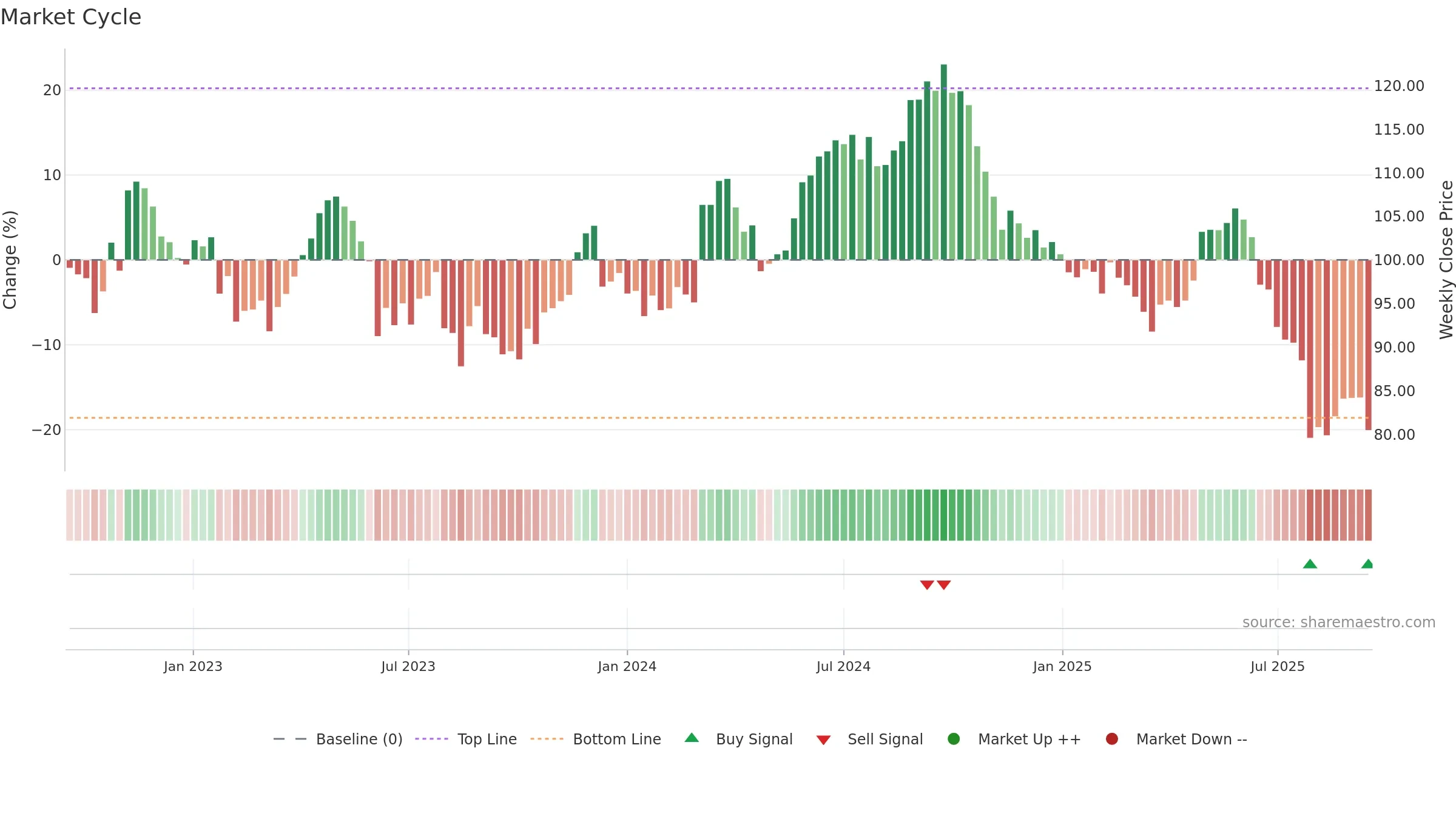The image size is (1456, 819).
Task: Click the purple dashed top line
Action: 719,89
